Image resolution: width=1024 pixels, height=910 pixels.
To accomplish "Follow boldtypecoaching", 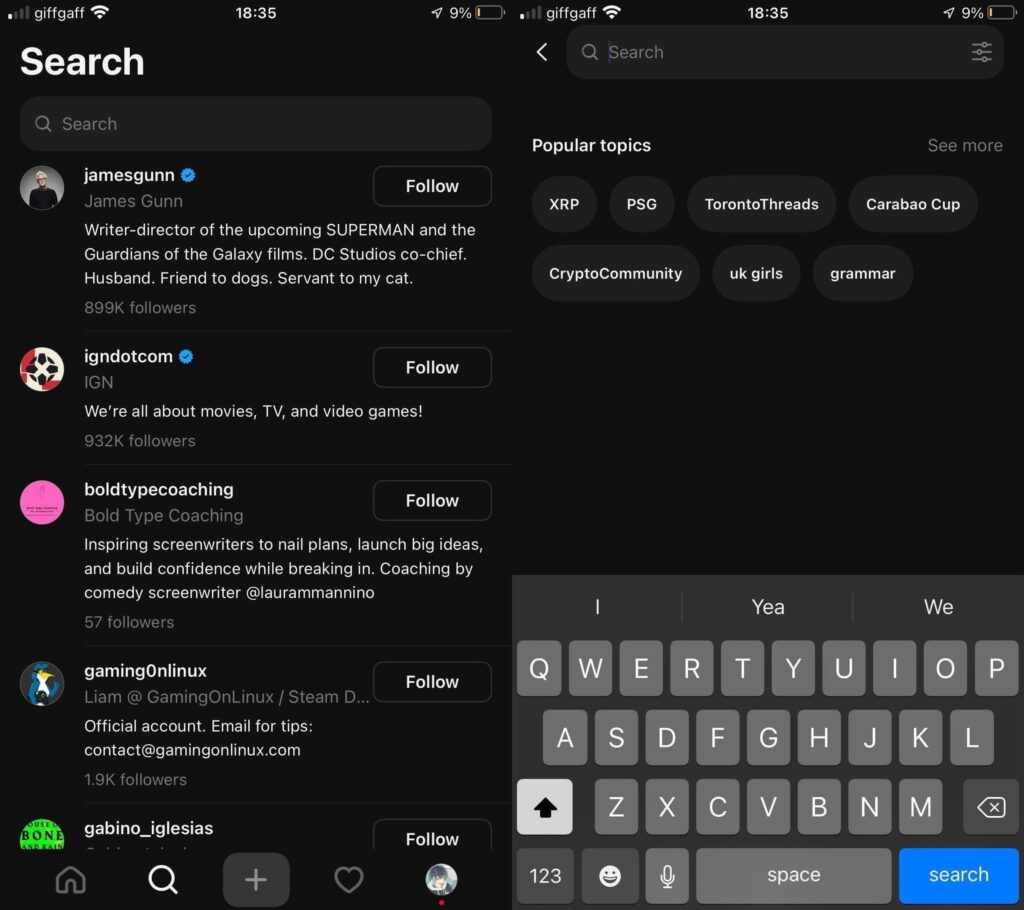I will point(432,500).
